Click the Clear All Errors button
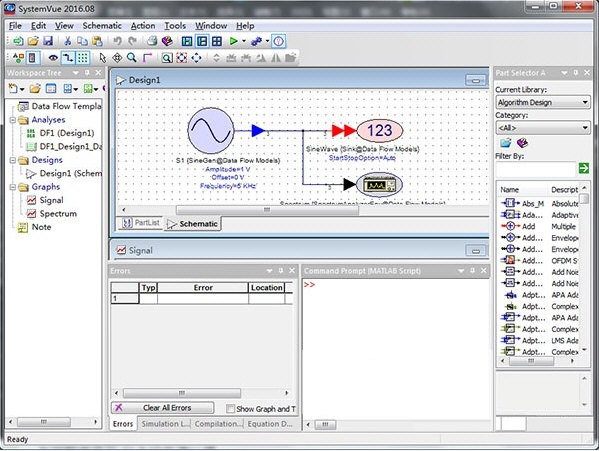599x451 pixels. [163, 408]
